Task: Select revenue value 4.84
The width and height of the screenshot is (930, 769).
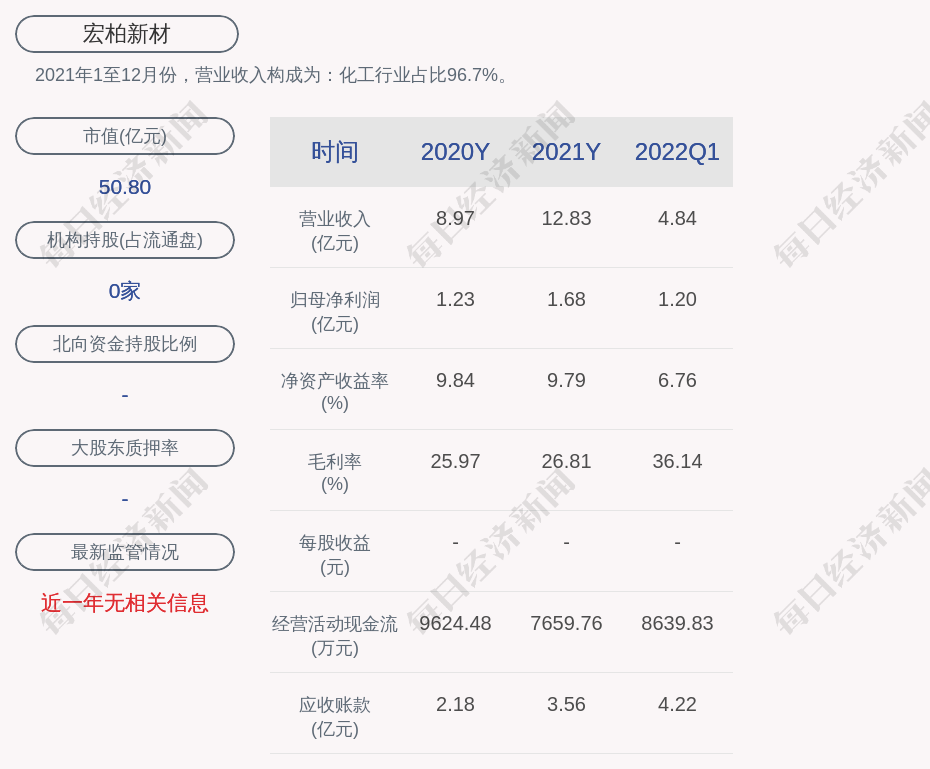Action: tap(677, 218)
